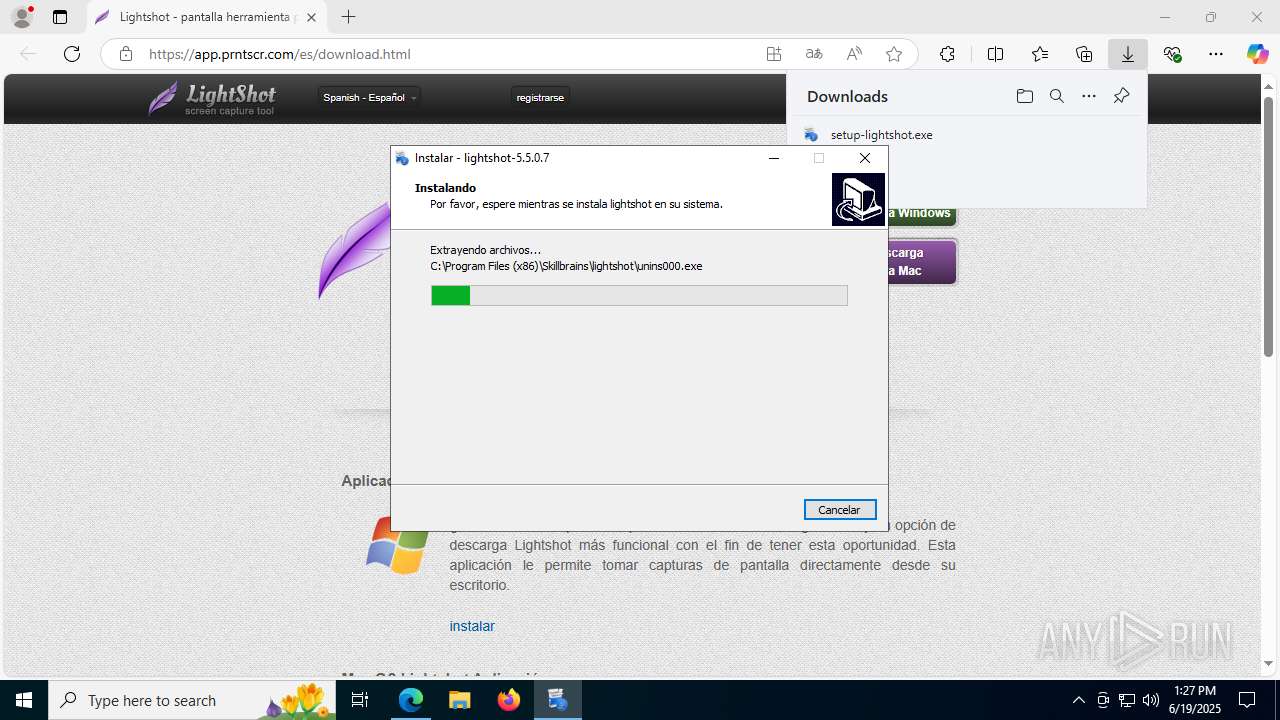The width and height of the screenshot is (1280, 720).
Task: Click the LightShot logo
Action: click(212, 97)
